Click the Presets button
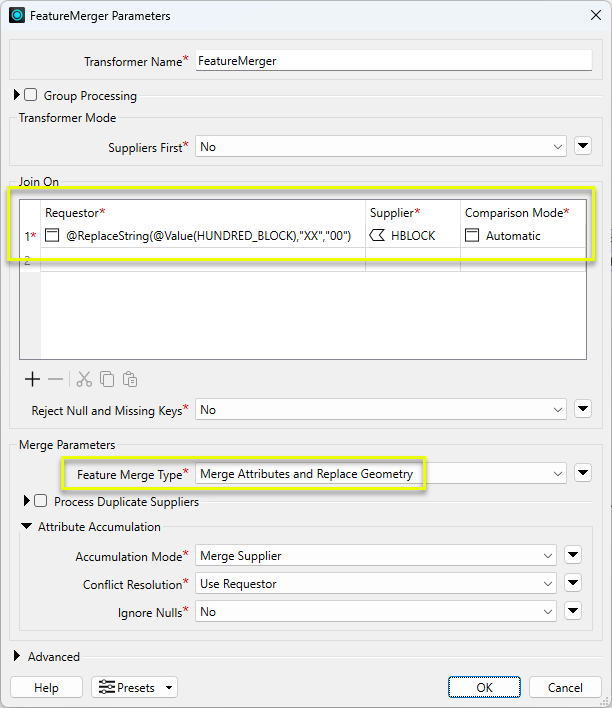The image size is (612, 708). coord(134,687)
